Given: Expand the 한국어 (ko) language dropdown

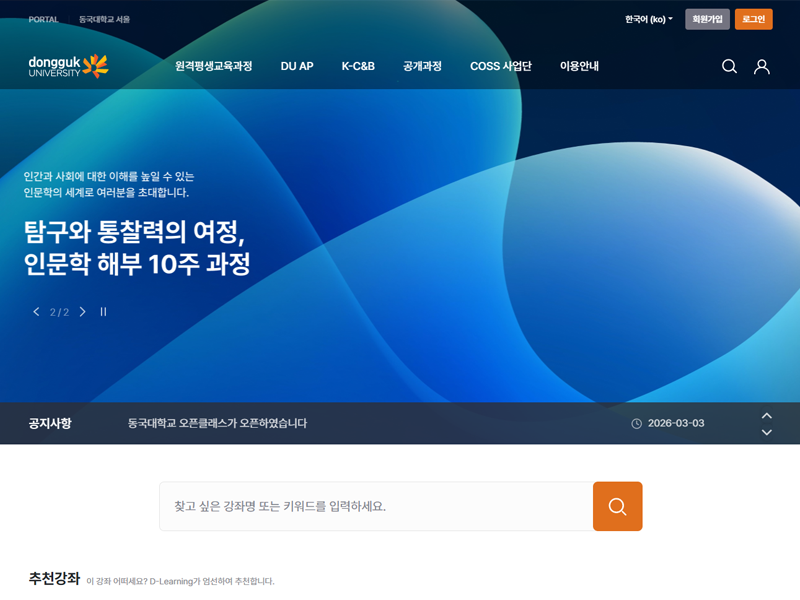Looking at the screenshot, I should (x=648, y=19).
